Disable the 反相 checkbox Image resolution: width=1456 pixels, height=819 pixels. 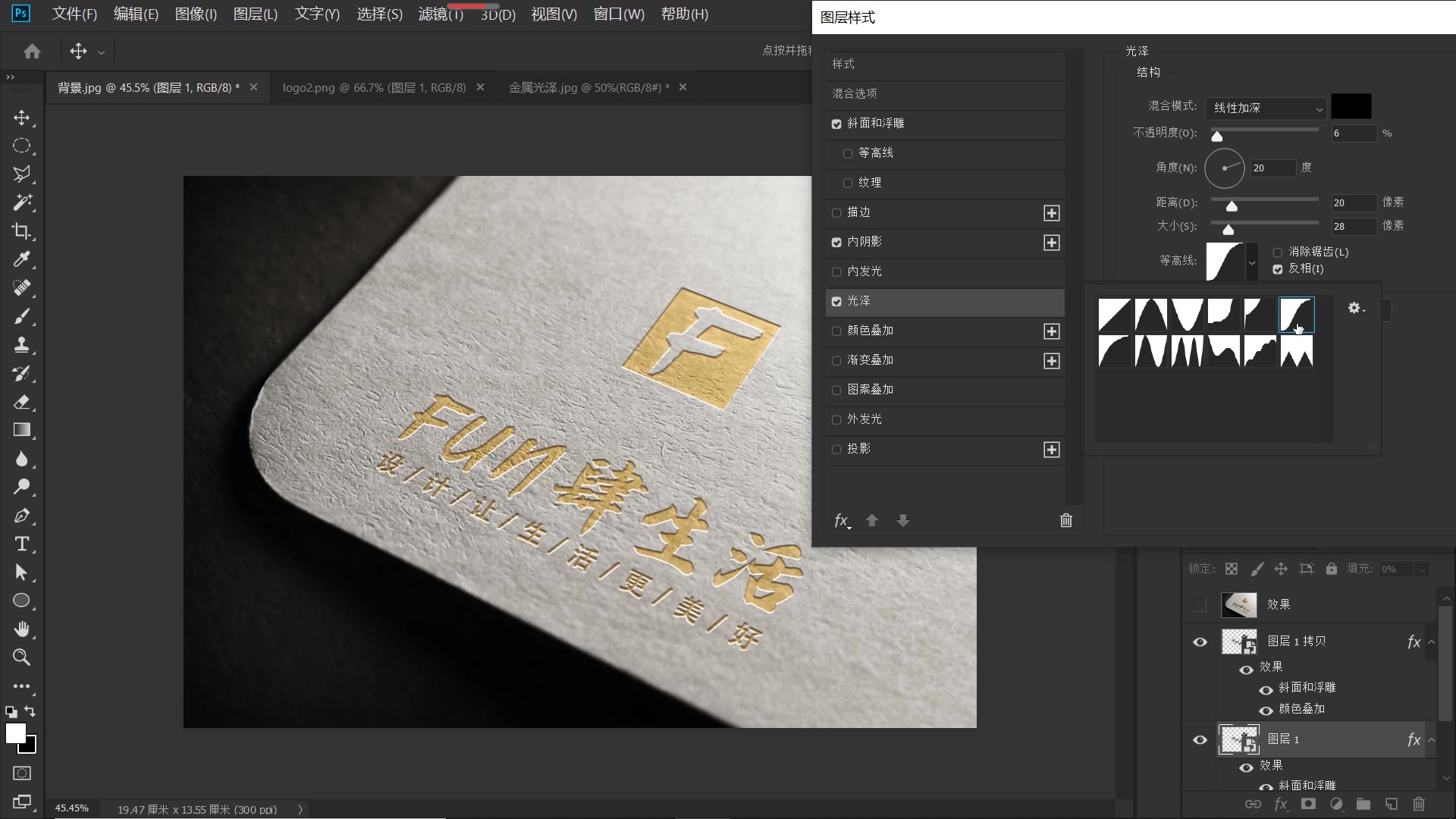coord(1278,269)
